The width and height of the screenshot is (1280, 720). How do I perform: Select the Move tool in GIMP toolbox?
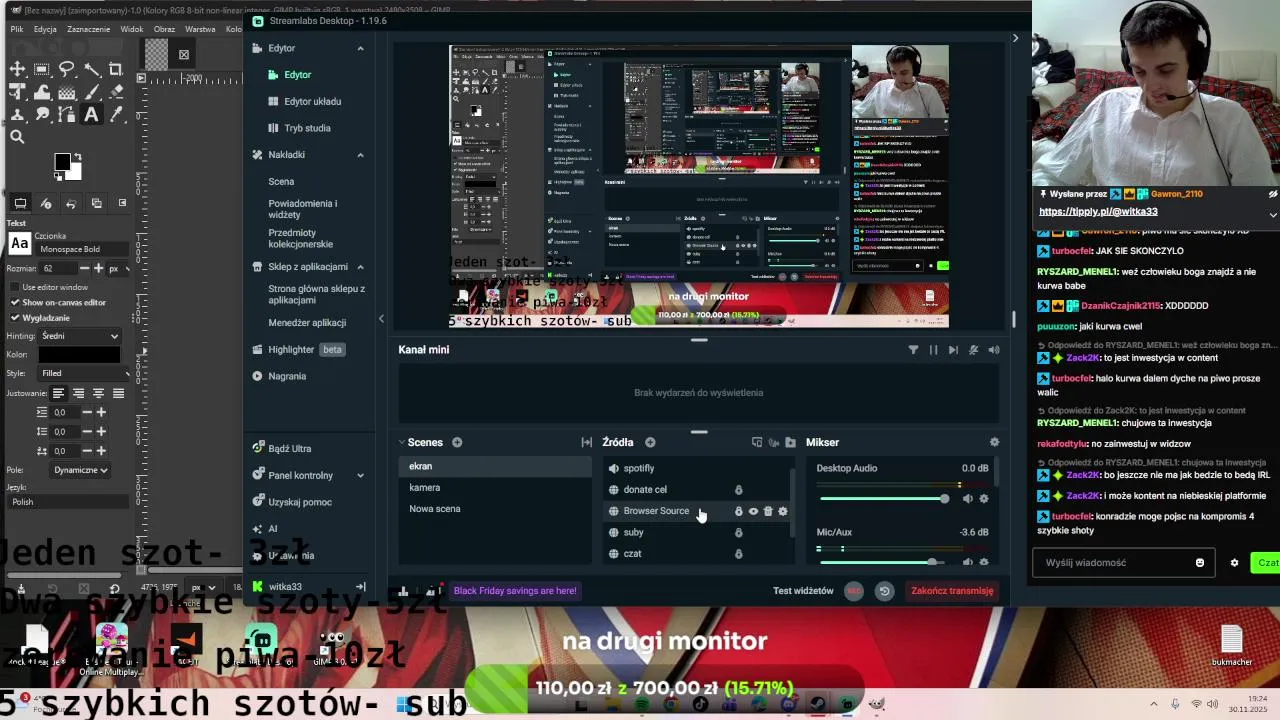17,69
